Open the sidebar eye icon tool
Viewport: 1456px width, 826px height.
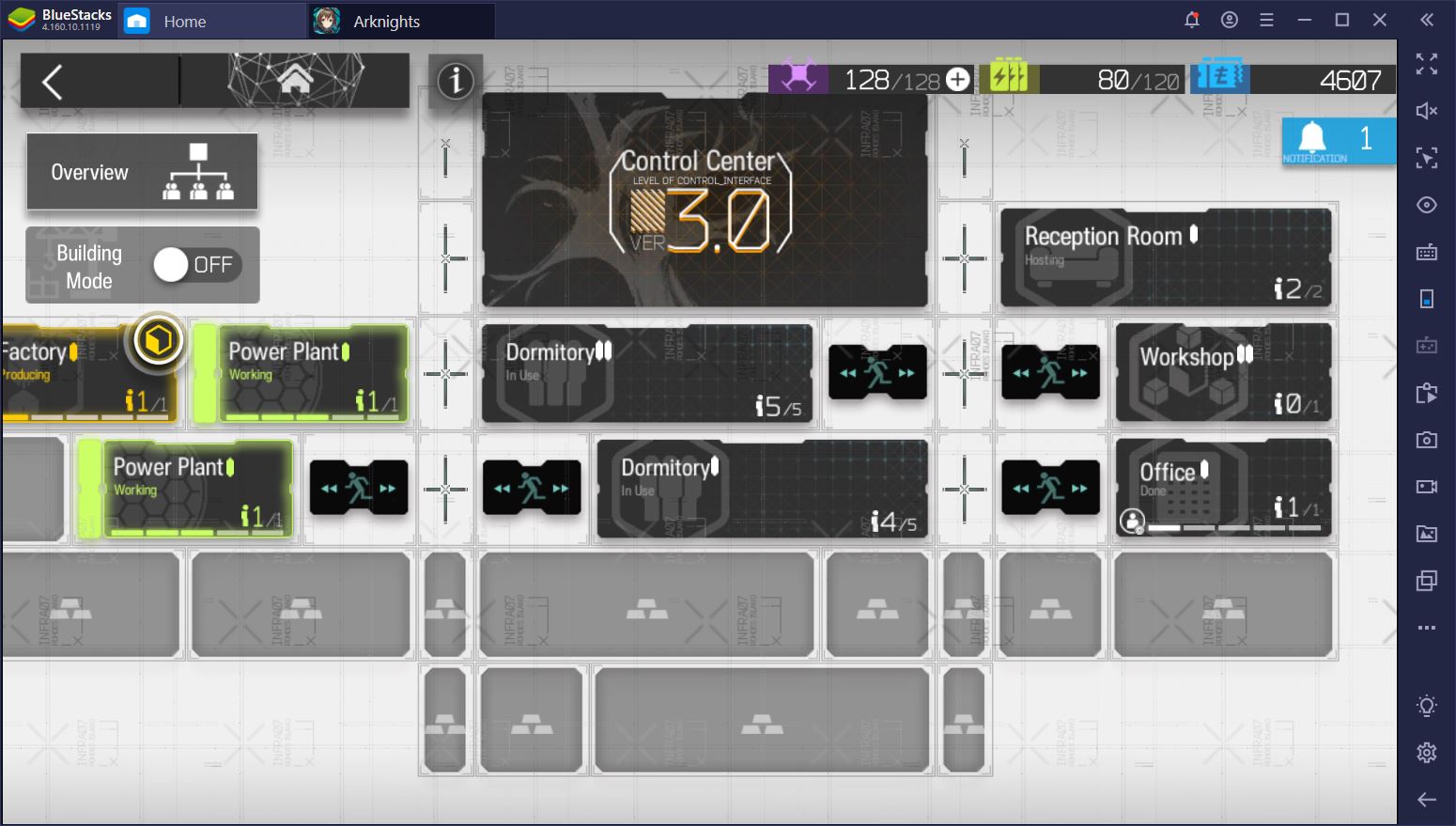click(x=1427, y=205)
